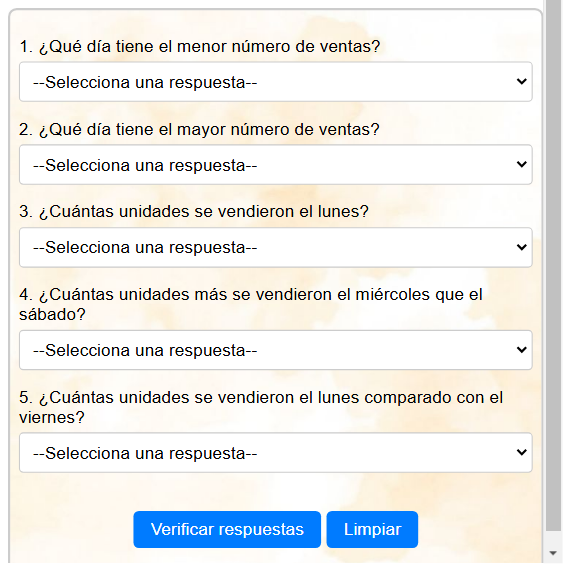The width and height of the screenshot is (573, 575).
Task: Open the select box under question 5
Action: click(275, 453)
